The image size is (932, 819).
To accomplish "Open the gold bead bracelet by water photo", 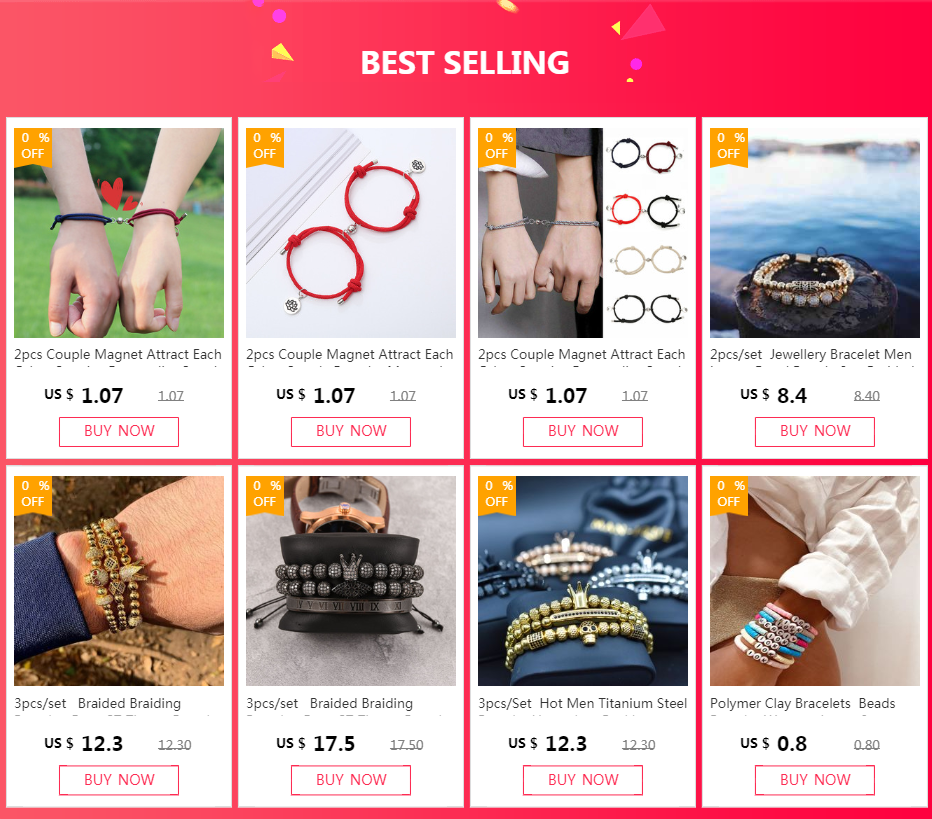I will (x=815, y=233).
